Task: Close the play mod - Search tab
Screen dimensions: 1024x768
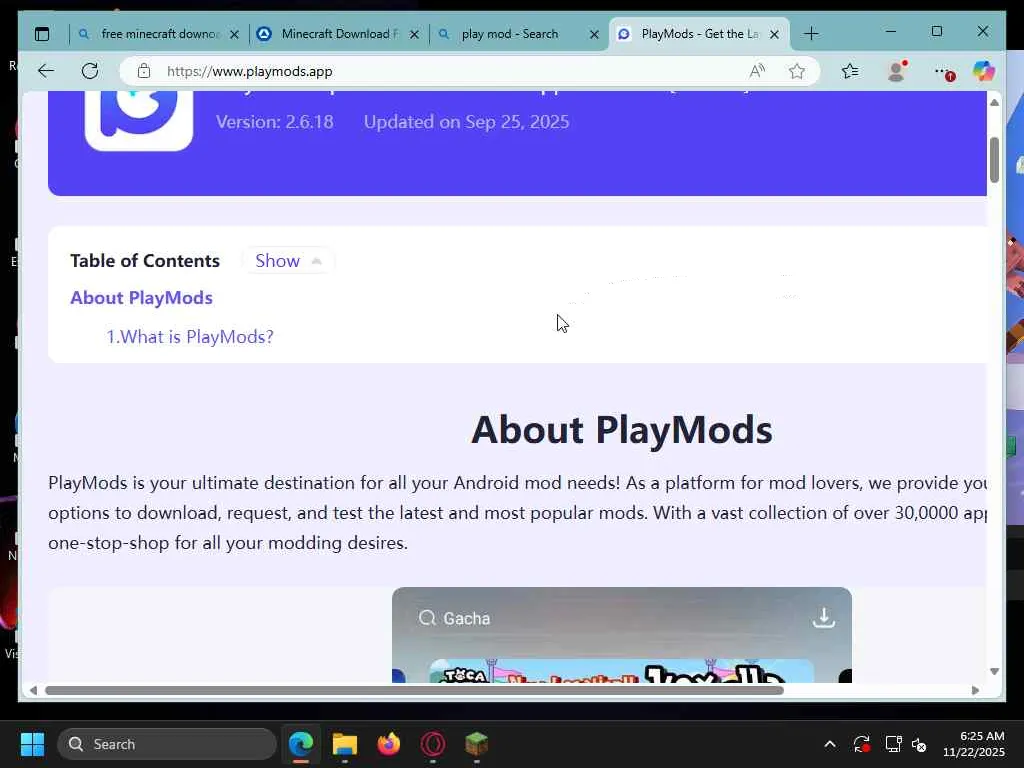Action: pyautogui.click(x=594, y=34)
